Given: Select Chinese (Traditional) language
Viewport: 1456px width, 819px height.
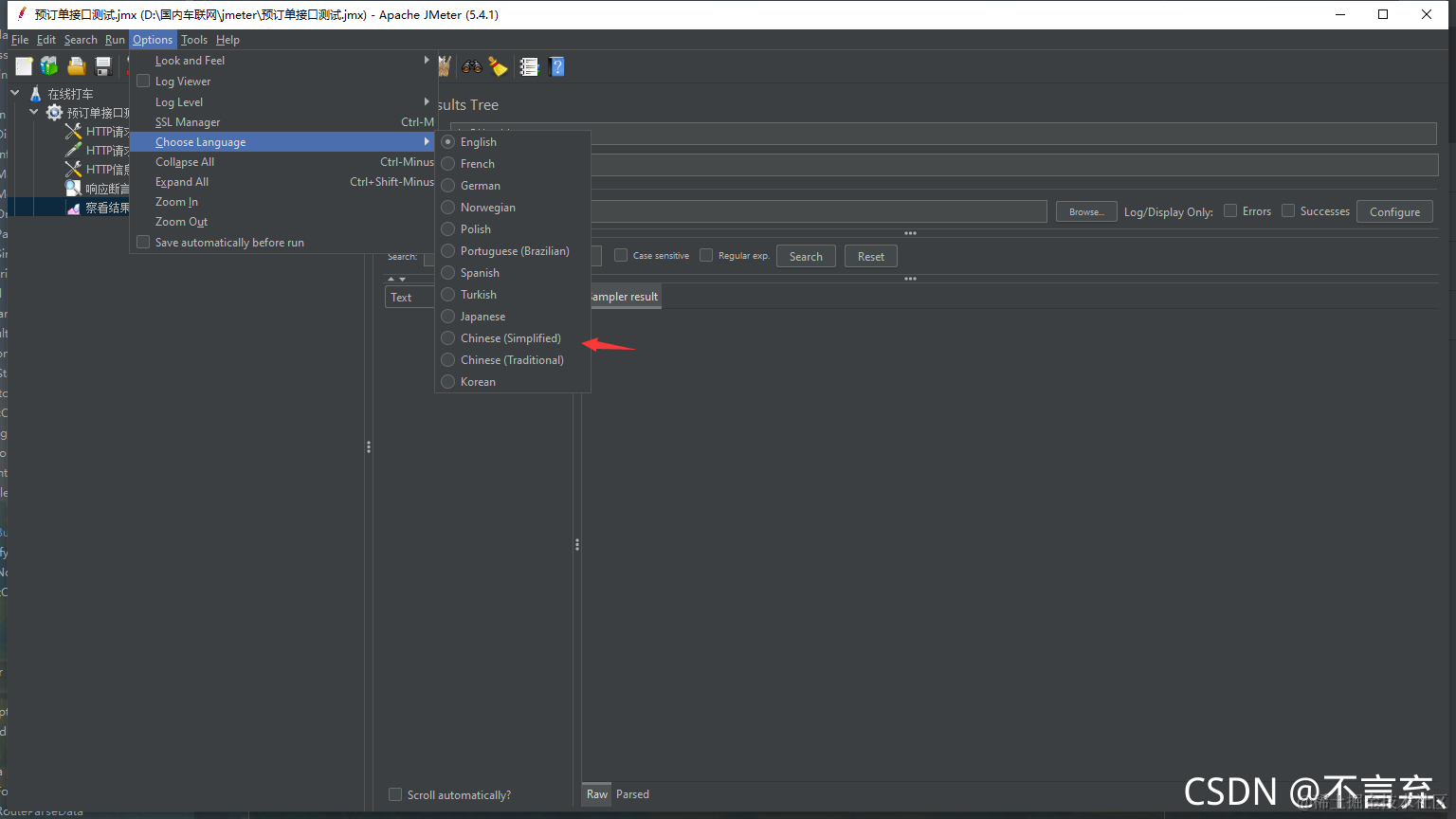Looking at the screenshot, I should click(513, 360).
